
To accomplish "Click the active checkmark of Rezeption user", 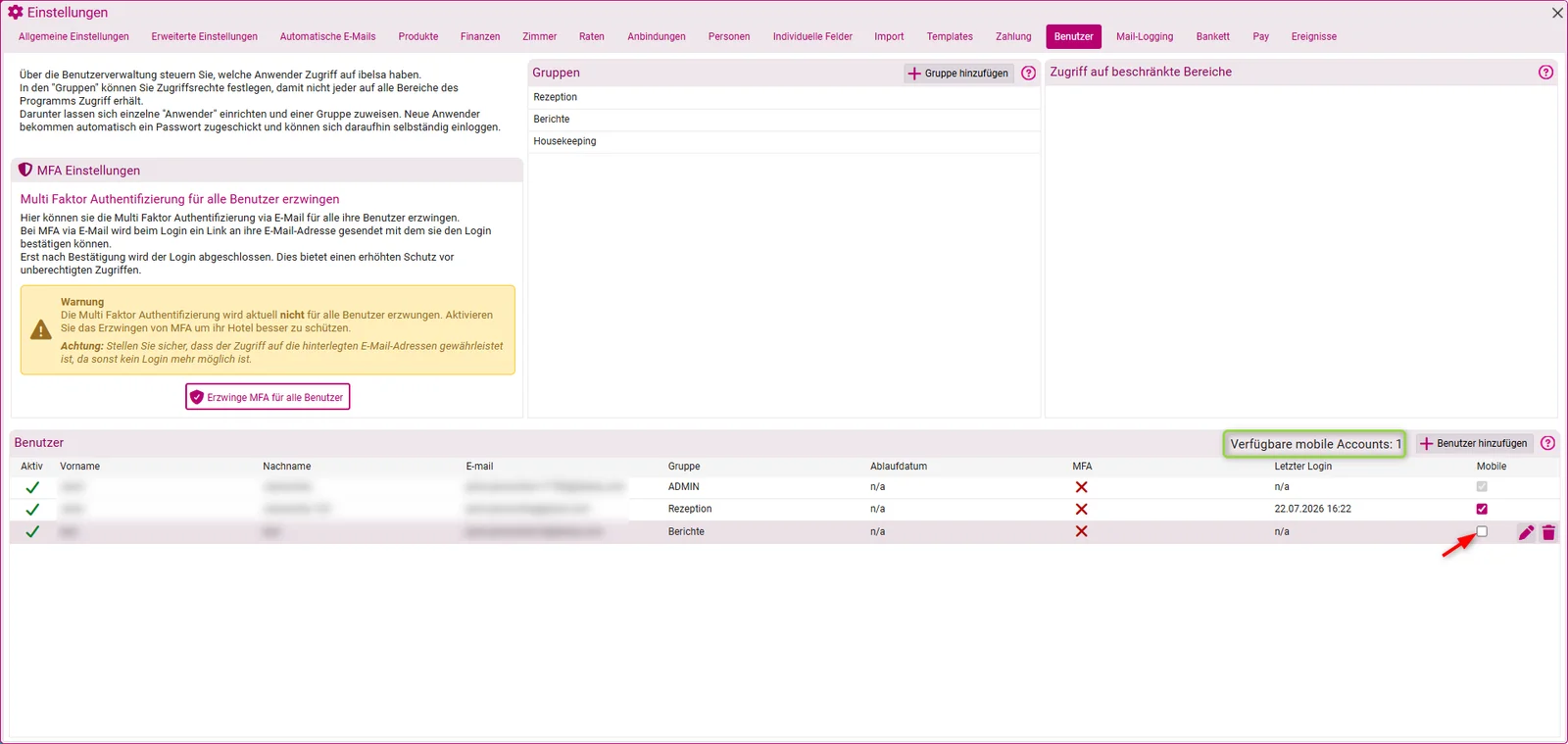I will pos(32,510).
